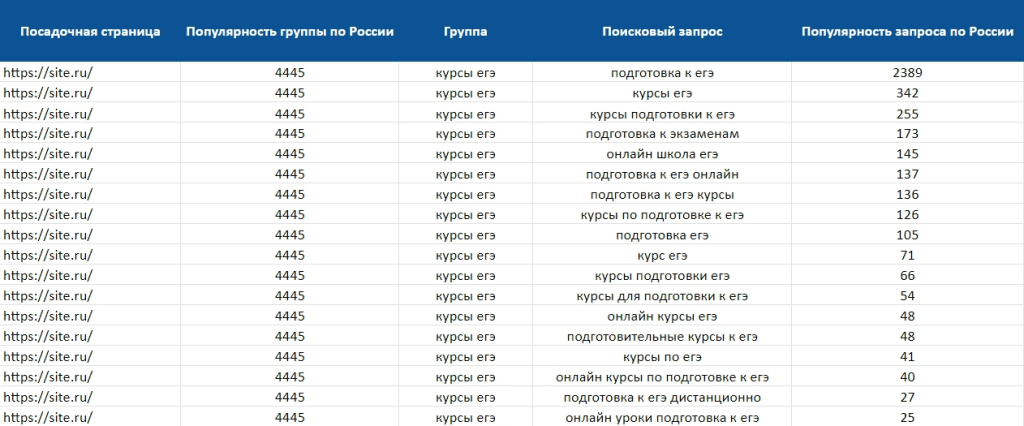Select the popularity value 25

907,418
